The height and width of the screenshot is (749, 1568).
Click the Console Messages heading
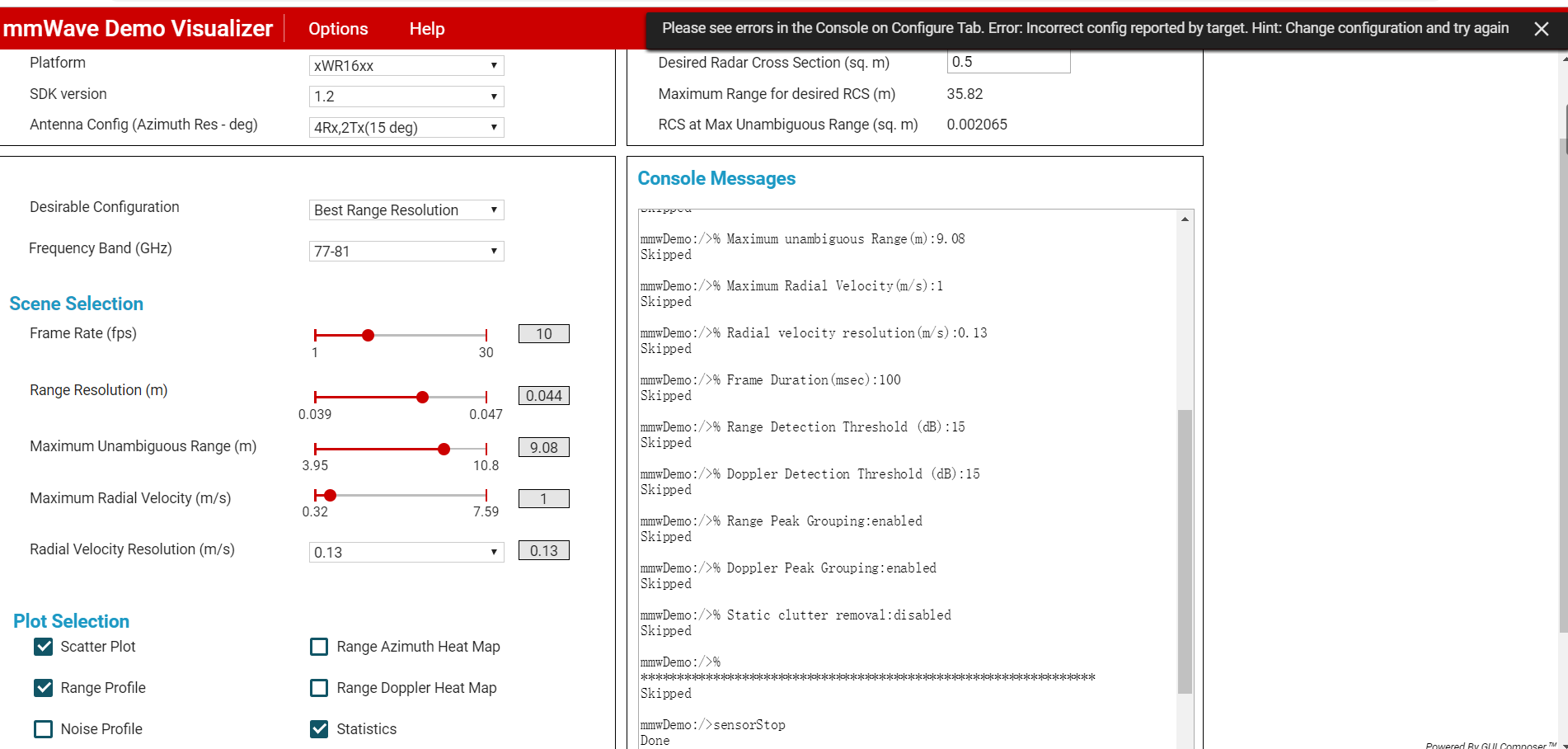(x=716, y=178)
